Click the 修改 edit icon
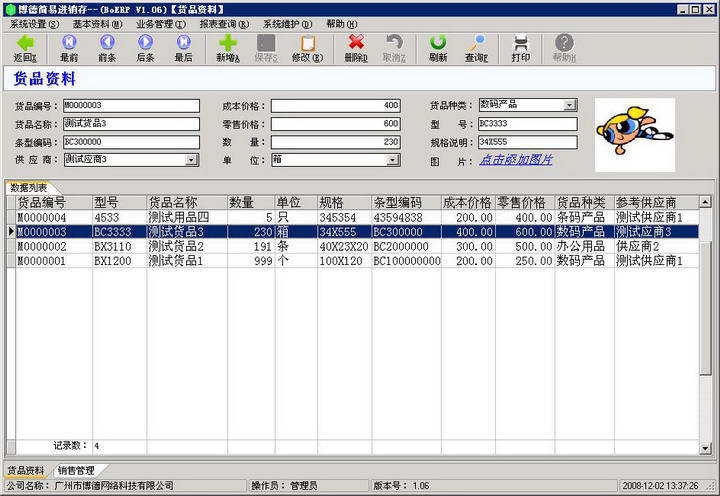The image size is (720, 496). [307, 47]
